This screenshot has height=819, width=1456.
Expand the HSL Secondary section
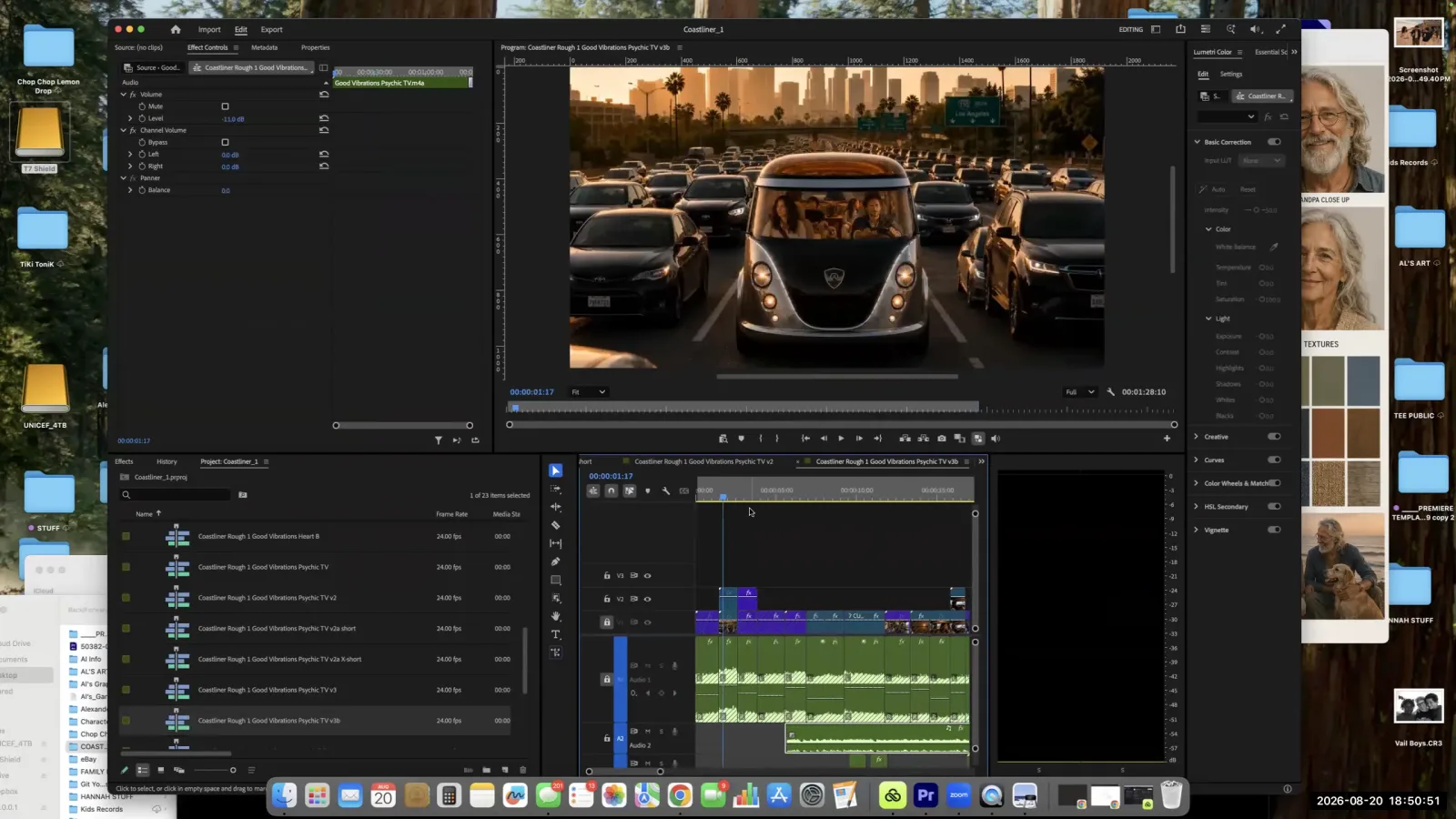tap(1197, 507)
